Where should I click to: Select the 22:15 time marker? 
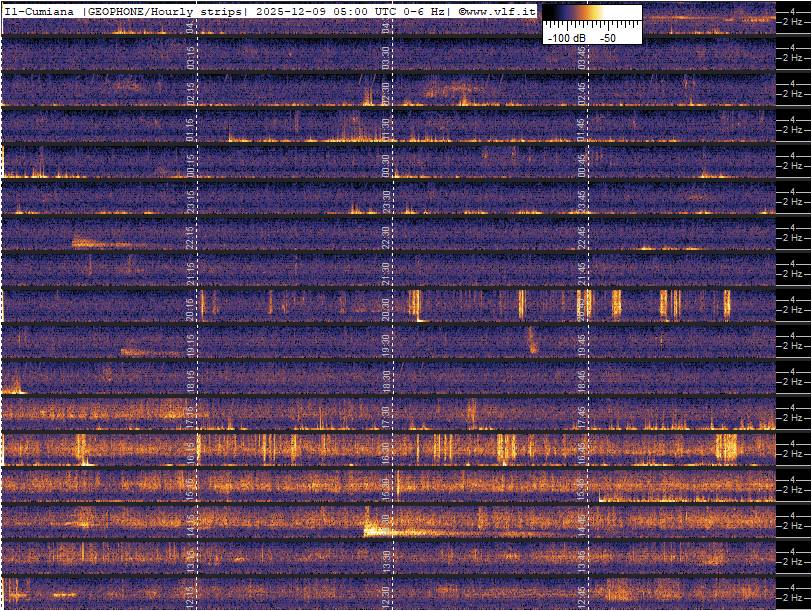(x=191, y=236)
